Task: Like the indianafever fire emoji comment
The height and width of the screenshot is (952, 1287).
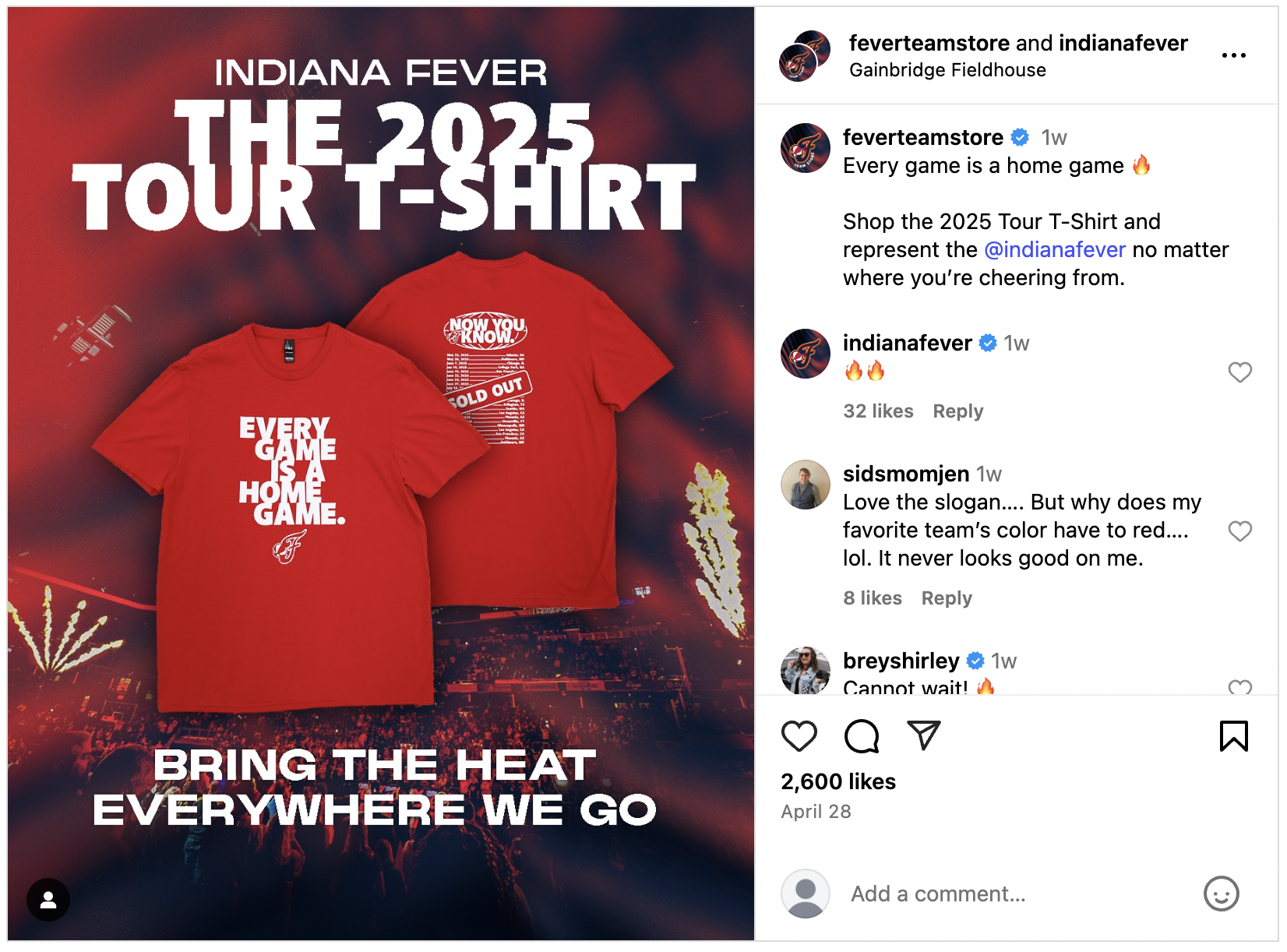Action: coord(1239,372)
